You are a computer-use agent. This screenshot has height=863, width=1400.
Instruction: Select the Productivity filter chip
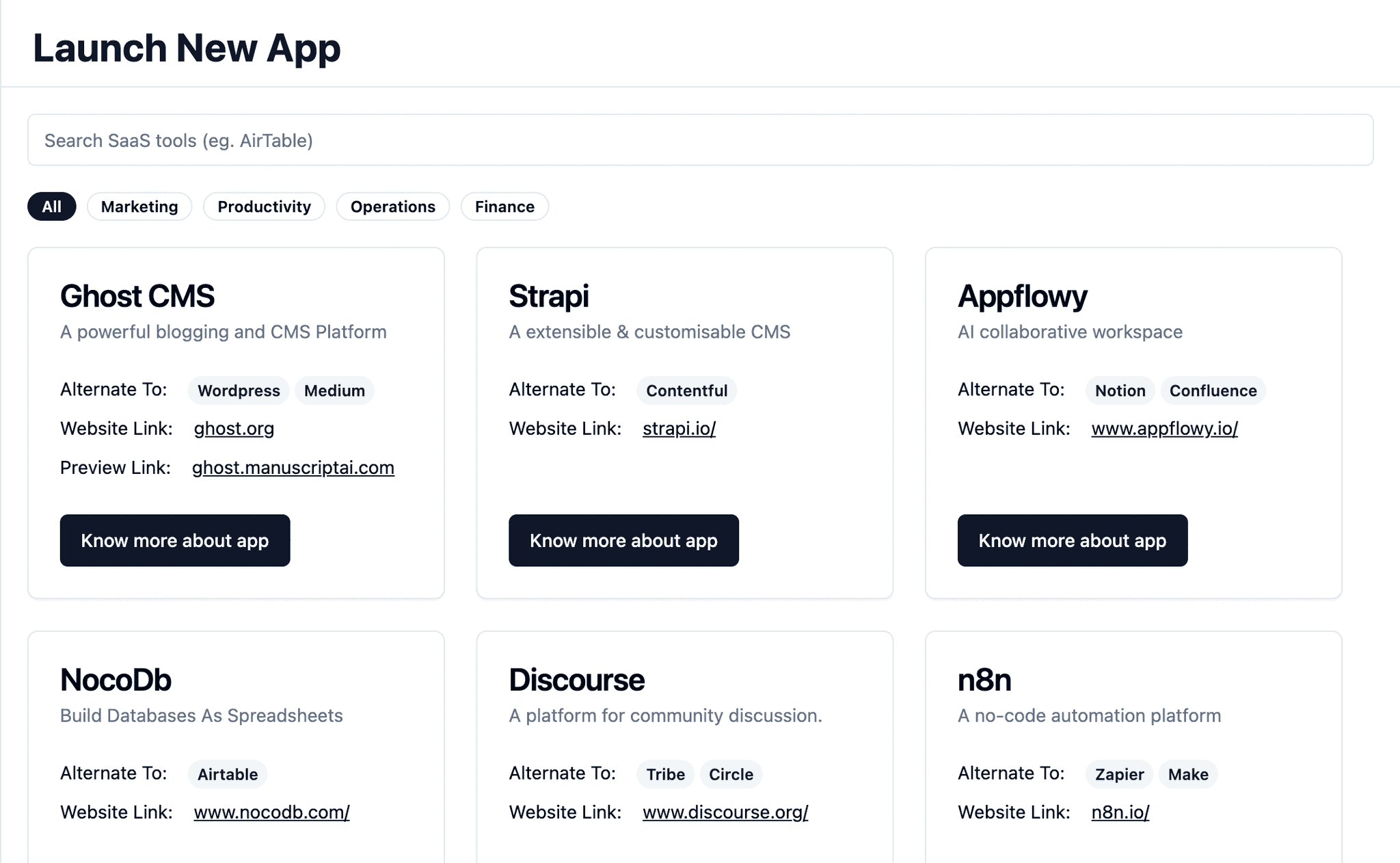click(x=264, y=207)
